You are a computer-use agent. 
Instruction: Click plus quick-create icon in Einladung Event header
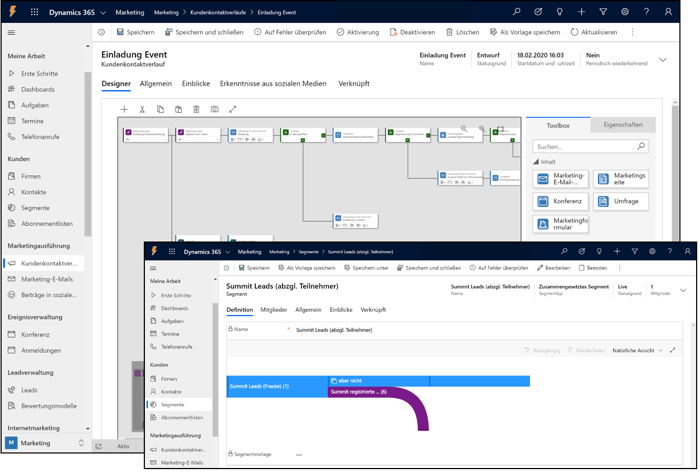[581, 12]
